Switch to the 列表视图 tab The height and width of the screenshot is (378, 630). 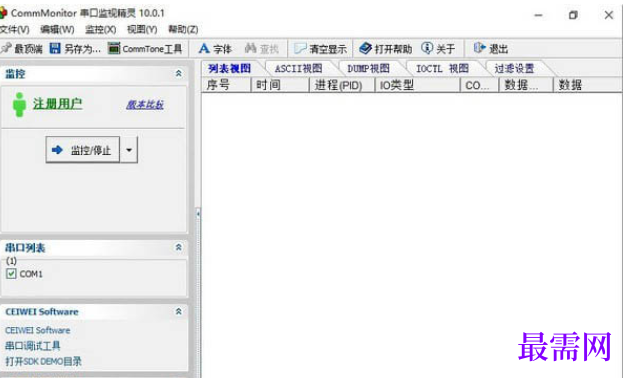pyautogui.click(x=230, y=69)
